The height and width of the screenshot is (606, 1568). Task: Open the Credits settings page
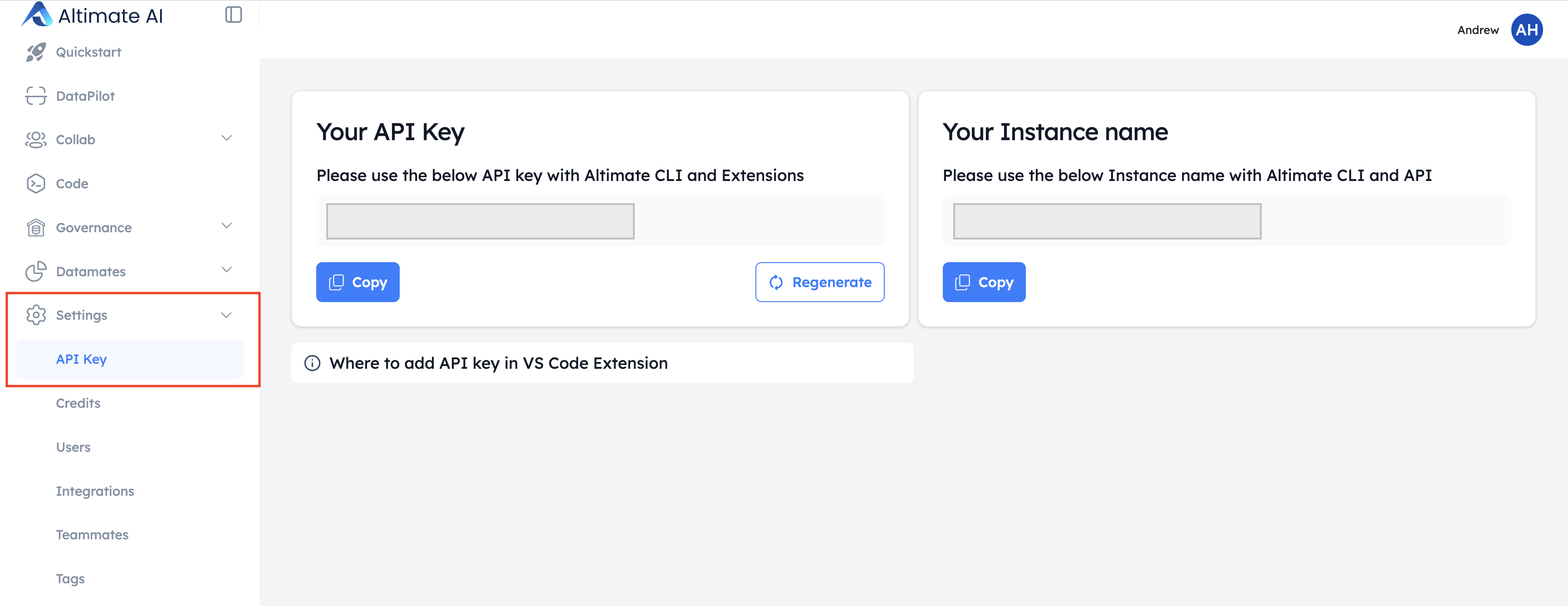[78, 403]
